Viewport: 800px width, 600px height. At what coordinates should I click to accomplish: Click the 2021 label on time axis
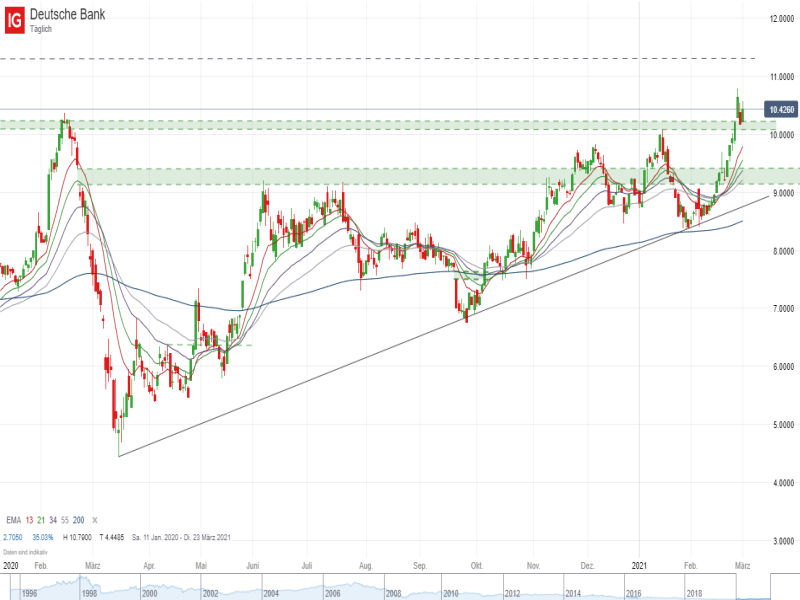[639, 566]
